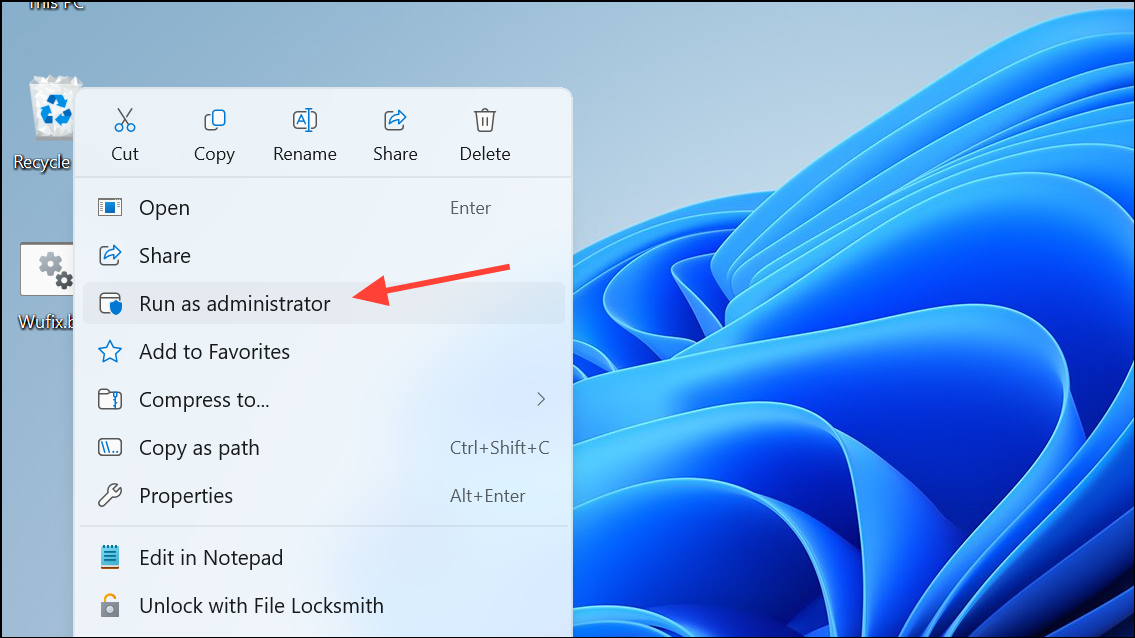Click the Recycle Bin label text
Image resolution: width=1135 pixels, height=638 pixels.
[42, 162]
